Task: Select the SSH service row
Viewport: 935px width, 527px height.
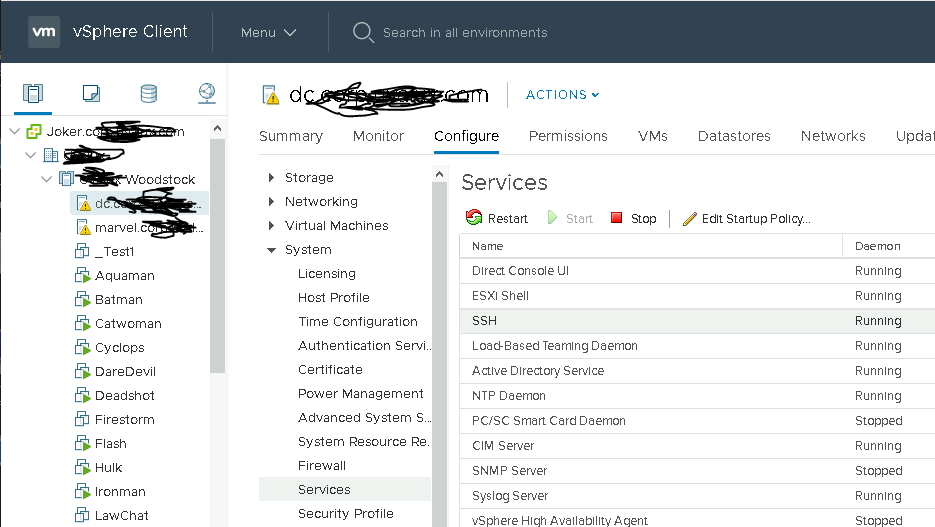Action: (x=697, y=321)
